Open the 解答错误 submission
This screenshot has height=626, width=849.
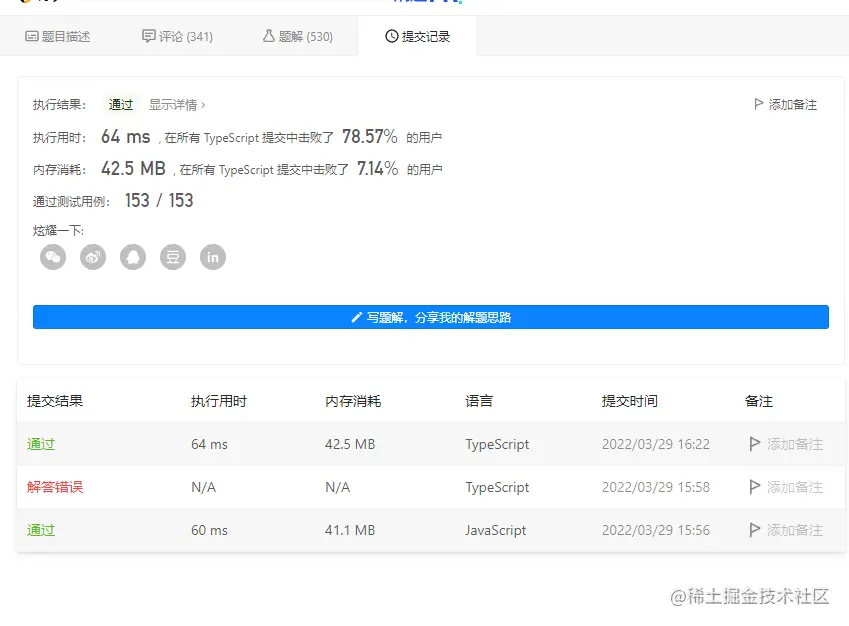pos(55,487)
